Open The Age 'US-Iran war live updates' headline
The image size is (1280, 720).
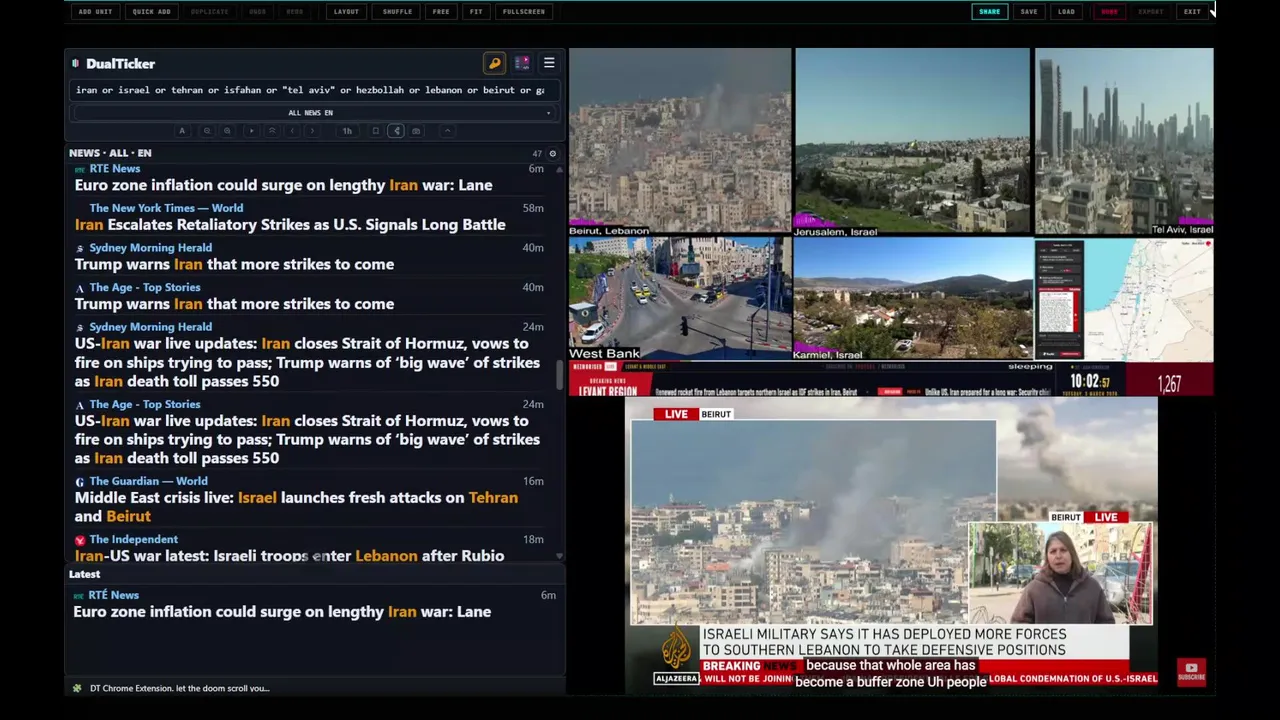[x=307, y=439]
